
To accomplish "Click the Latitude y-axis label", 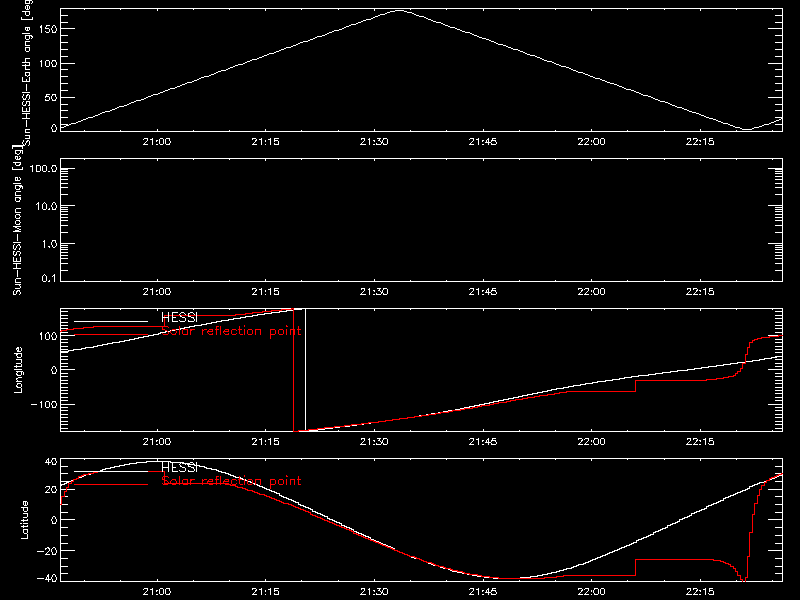I will click(x=24, y=520).
